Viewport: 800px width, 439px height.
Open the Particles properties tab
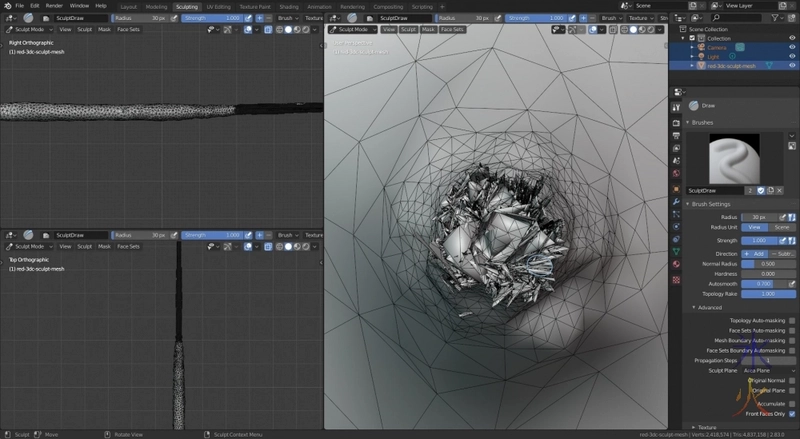coord(676,214)
